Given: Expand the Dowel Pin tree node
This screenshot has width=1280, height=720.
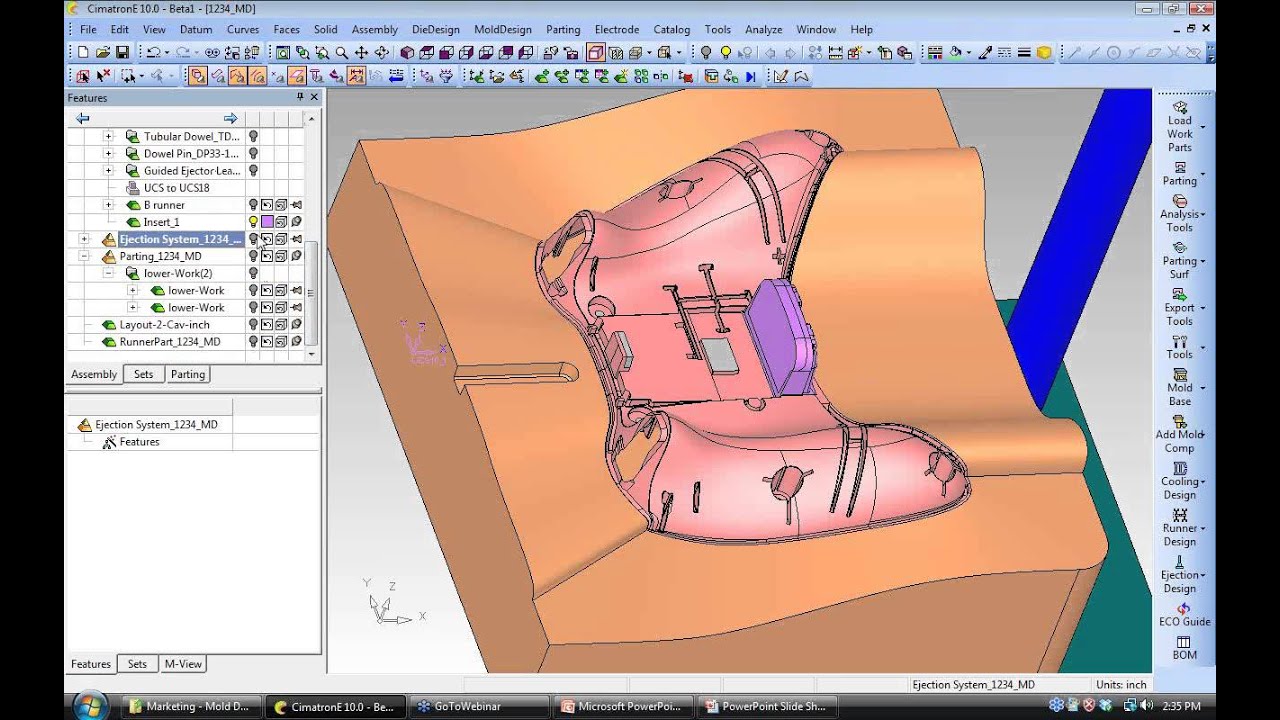Looking at the screenshot, I should click(108, 154).
